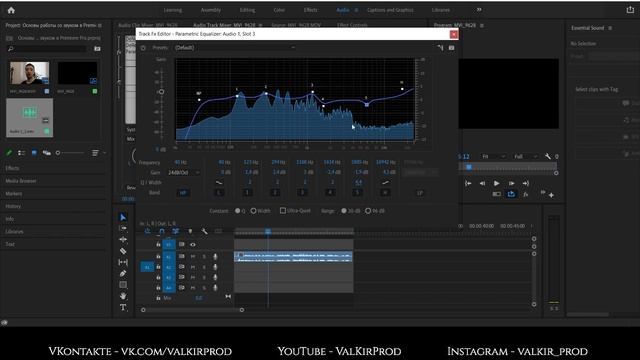Select Constant Width radio button

253,211
